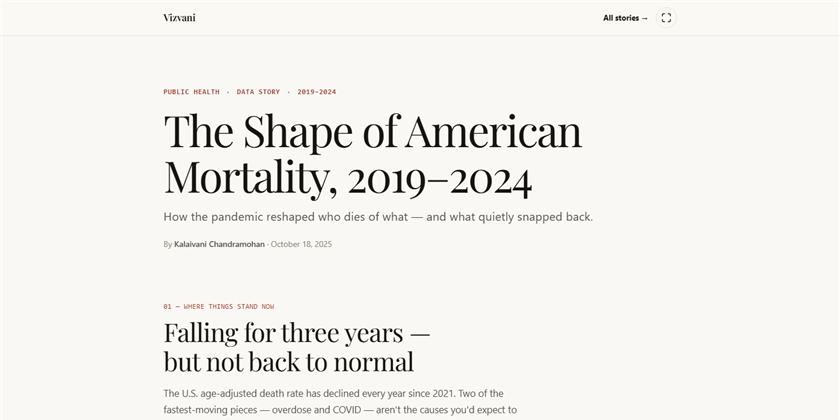Toggle fullscreen with the expand icon

pyautogui.click(x=666, y=18)
